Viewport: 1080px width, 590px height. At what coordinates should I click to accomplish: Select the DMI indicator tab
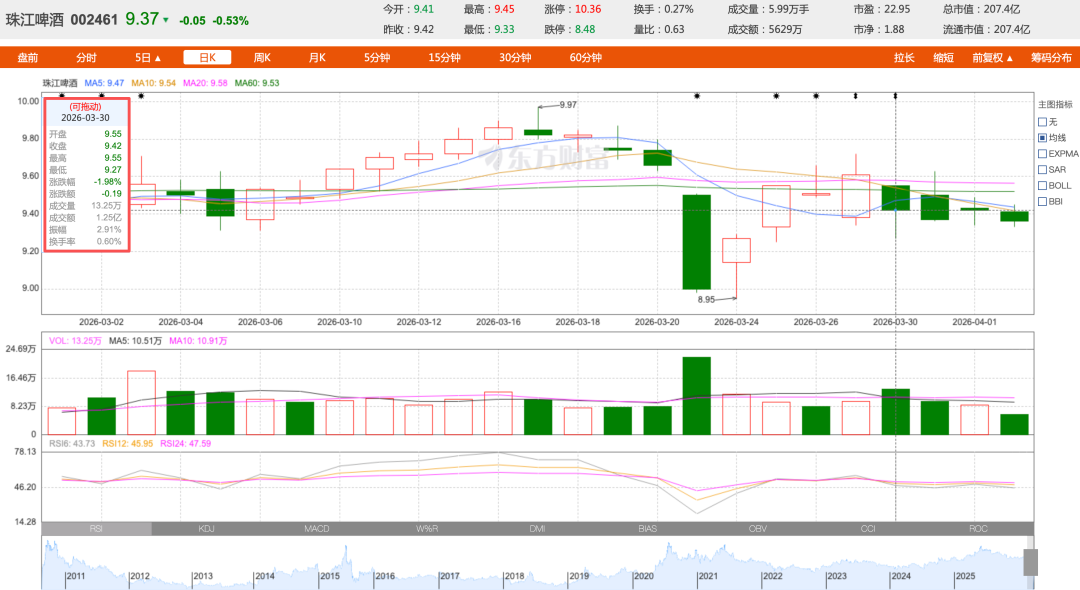pos(537,529)
